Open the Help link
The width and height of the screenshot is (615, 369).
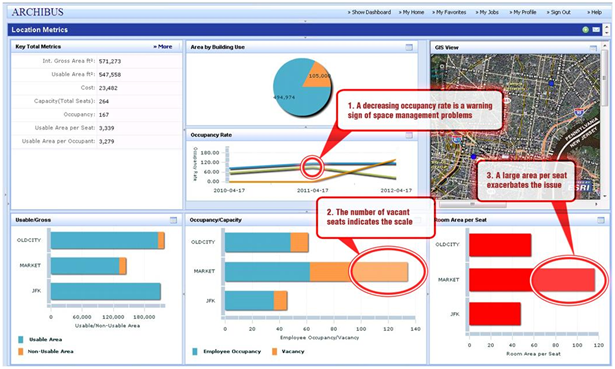point(595,13)
